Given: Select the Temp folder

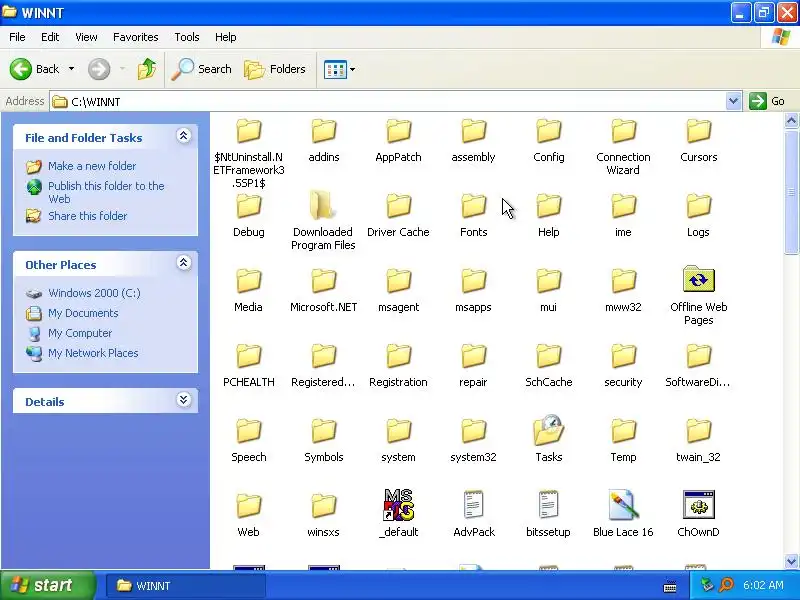Looking at the screenshot, I should 623,440.
